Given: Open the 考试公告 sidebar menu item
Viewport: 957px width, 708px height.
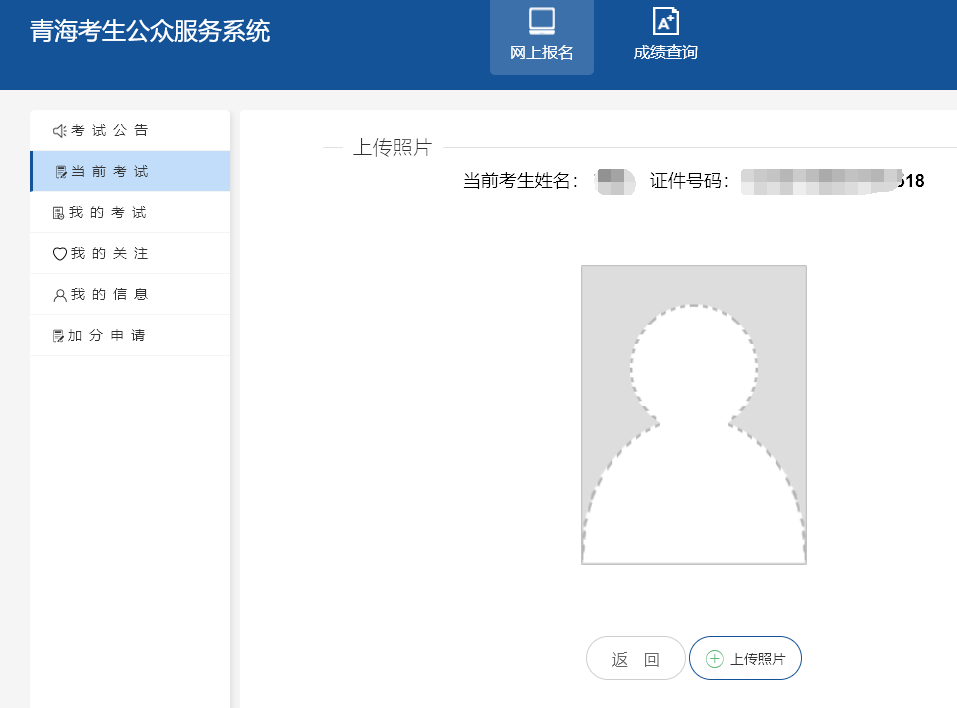Looking at the screenshot, I should pos(110,130).
